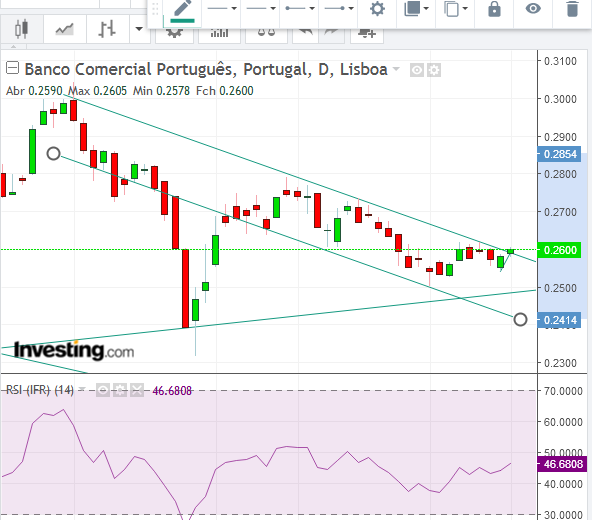Open RSI indicator settings gear
The image size is (605, 520).
(x=120, y=390)
